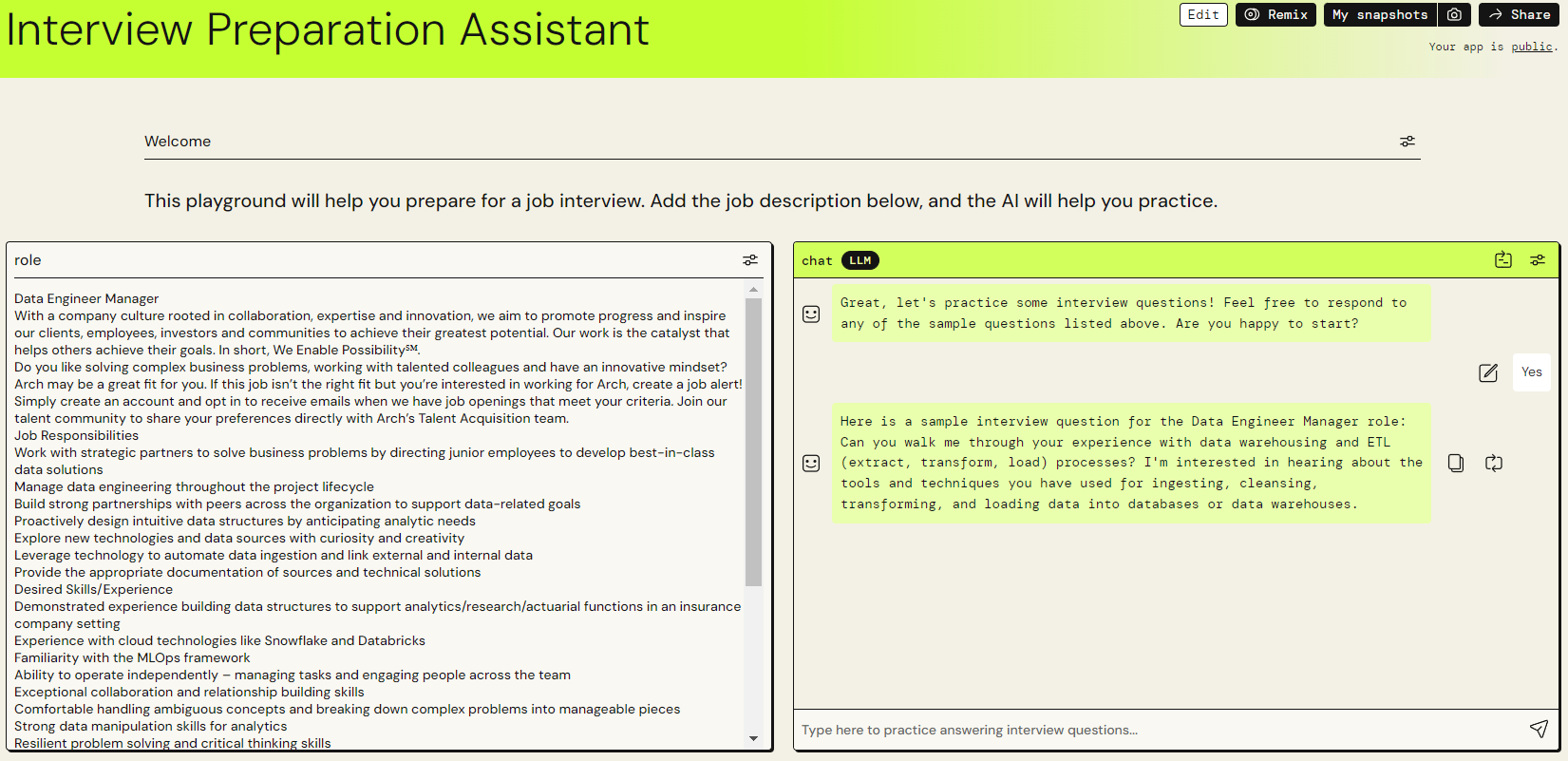This screenshot has width=1568, height=761.
Task: Click the chat answer input field
Action: tap(1159, 730)
